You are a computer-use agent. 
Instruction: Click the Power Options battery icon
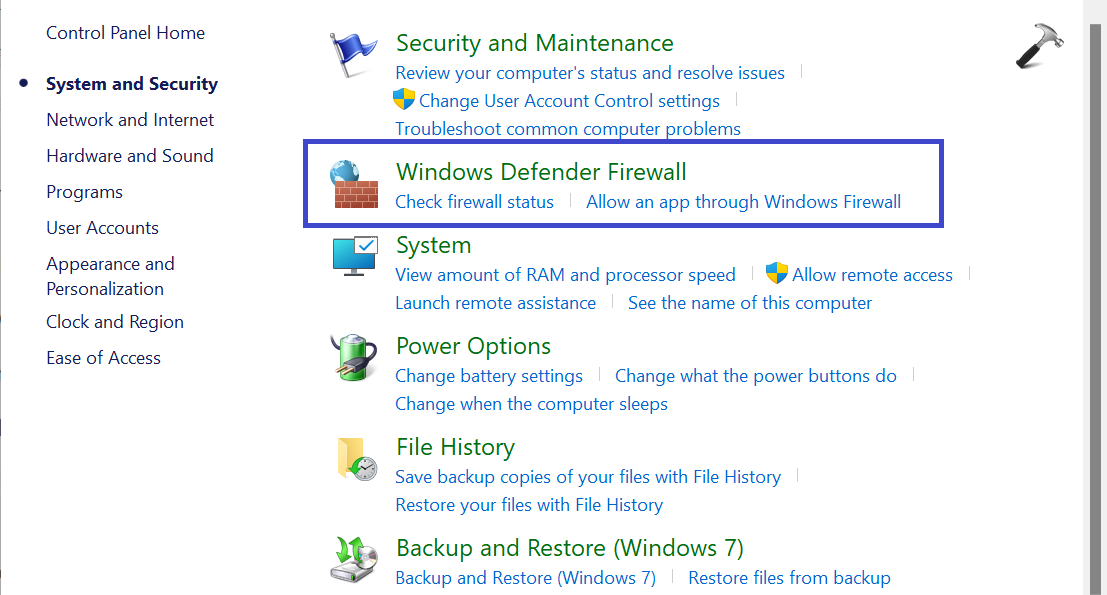[x=353, y=358]
